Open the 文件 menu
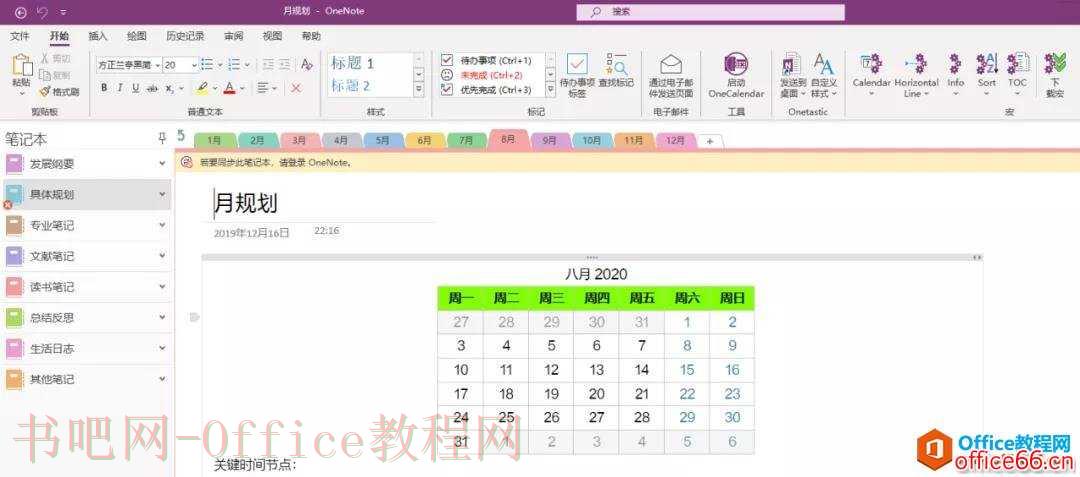This screenshot has height=477, width=1080. 20,36
